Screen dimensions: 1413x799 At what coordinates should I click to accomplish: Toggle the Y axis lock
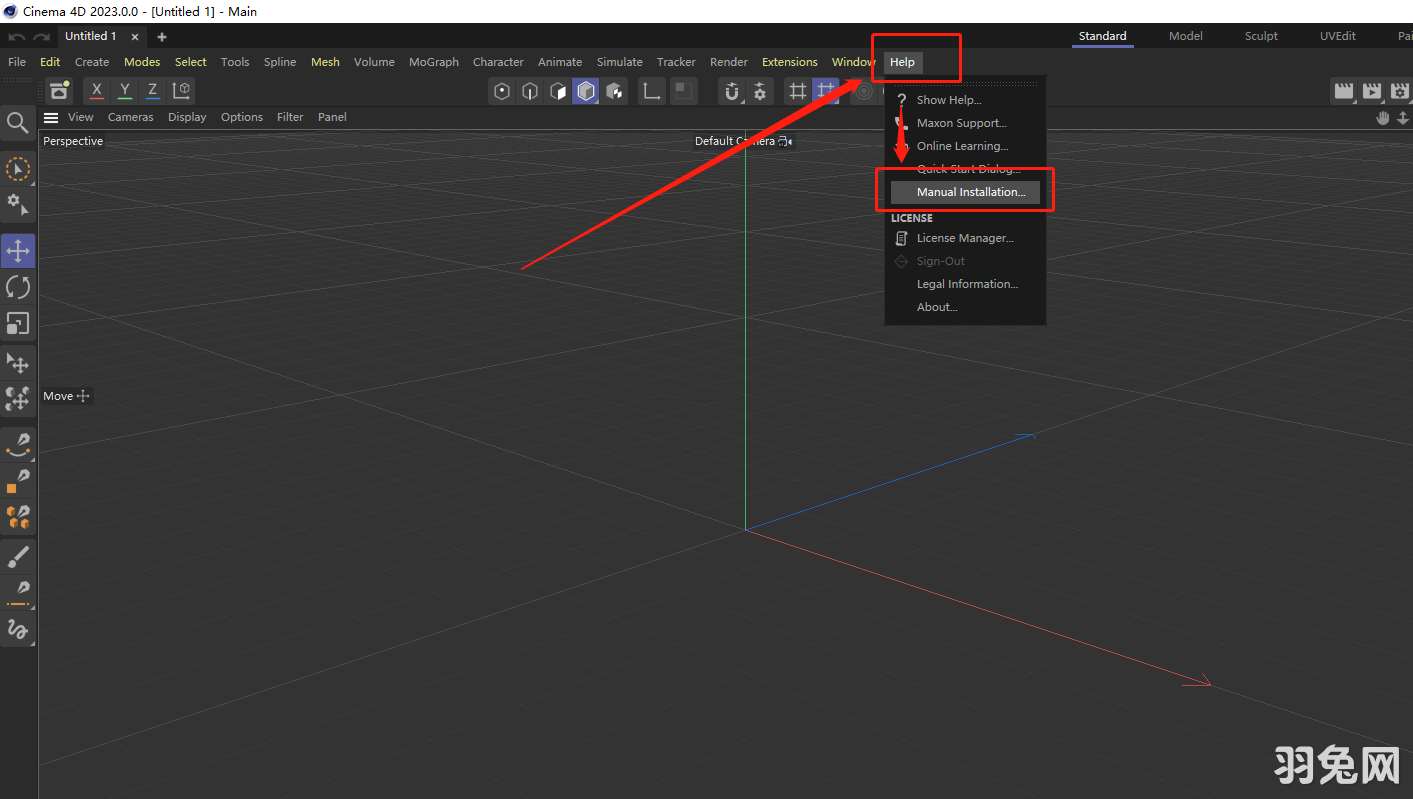point(124,90)
